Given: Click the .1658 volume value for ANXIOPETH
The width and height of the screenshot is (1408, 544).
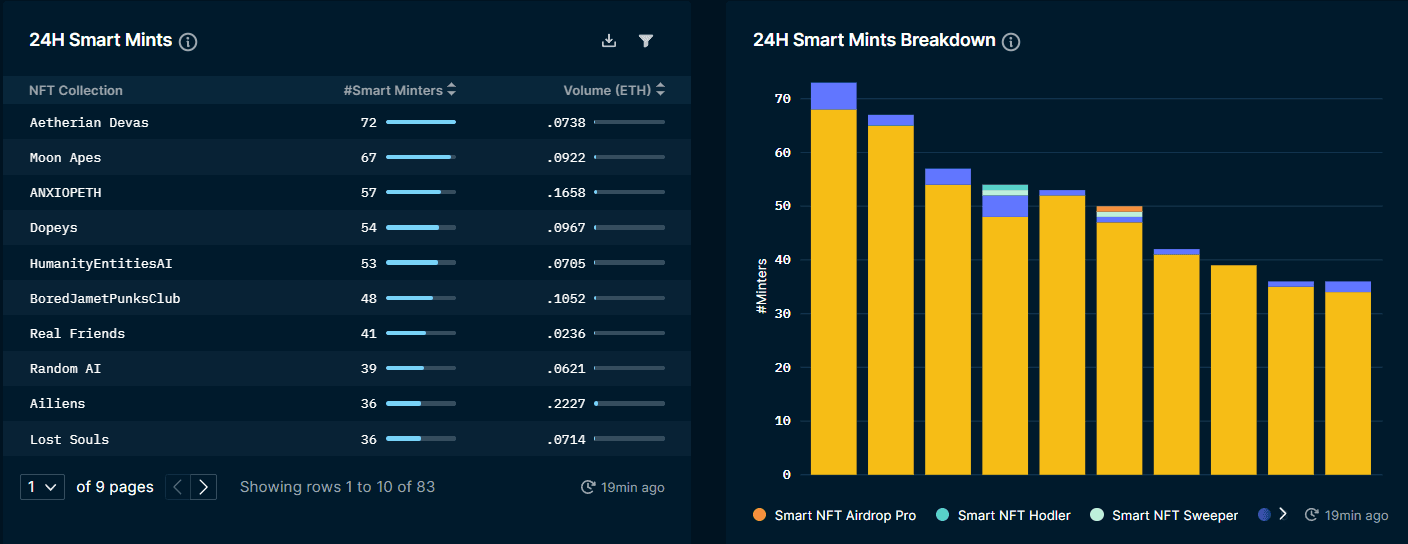Looking at the screenshot, I should point(566,192).
